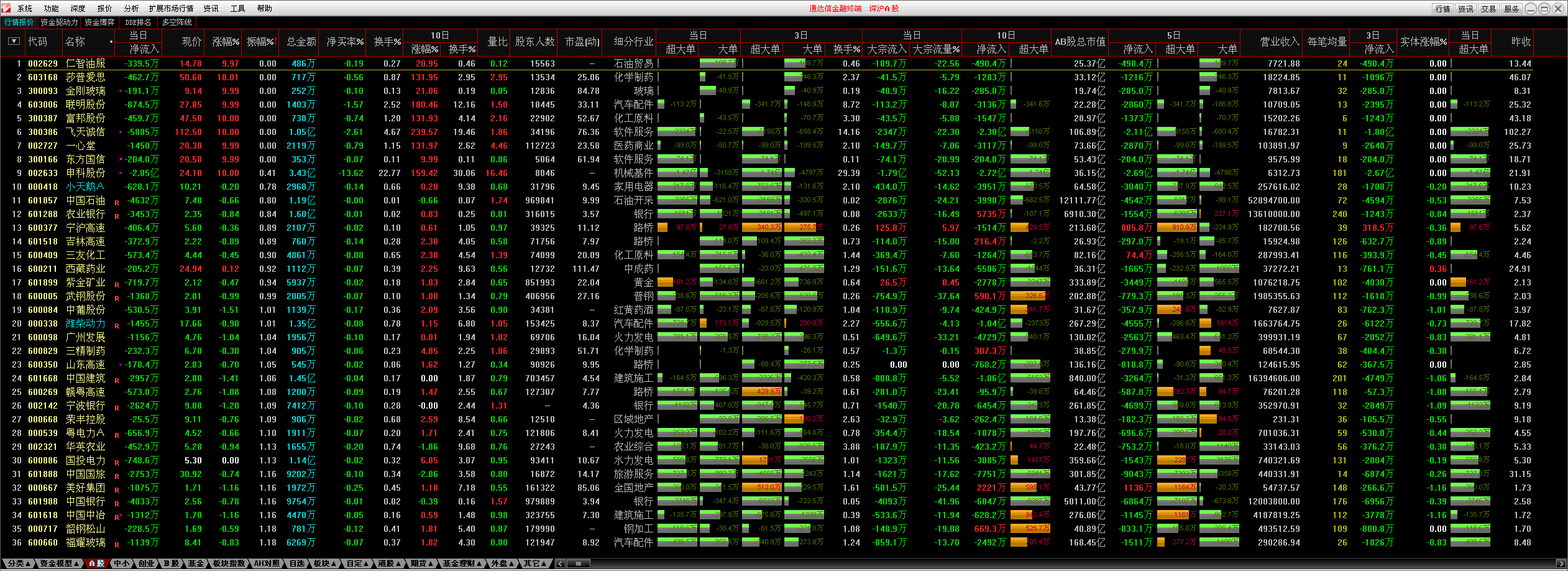Sort by the 净买率% column header
Screen dimensions: 1568x571
click(345, 42)
